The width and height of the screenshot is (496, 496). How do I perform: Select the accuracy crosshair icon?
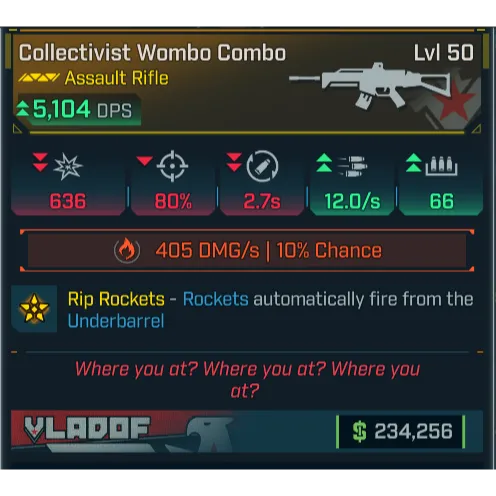coord(172,166)
